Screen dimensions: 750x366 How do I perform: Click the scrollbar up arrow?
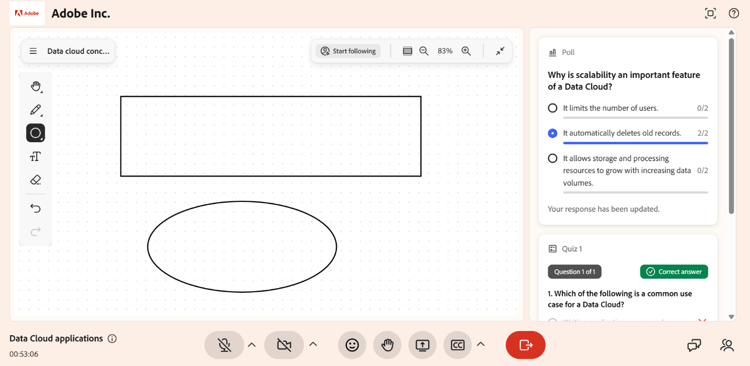pos(731,32)
